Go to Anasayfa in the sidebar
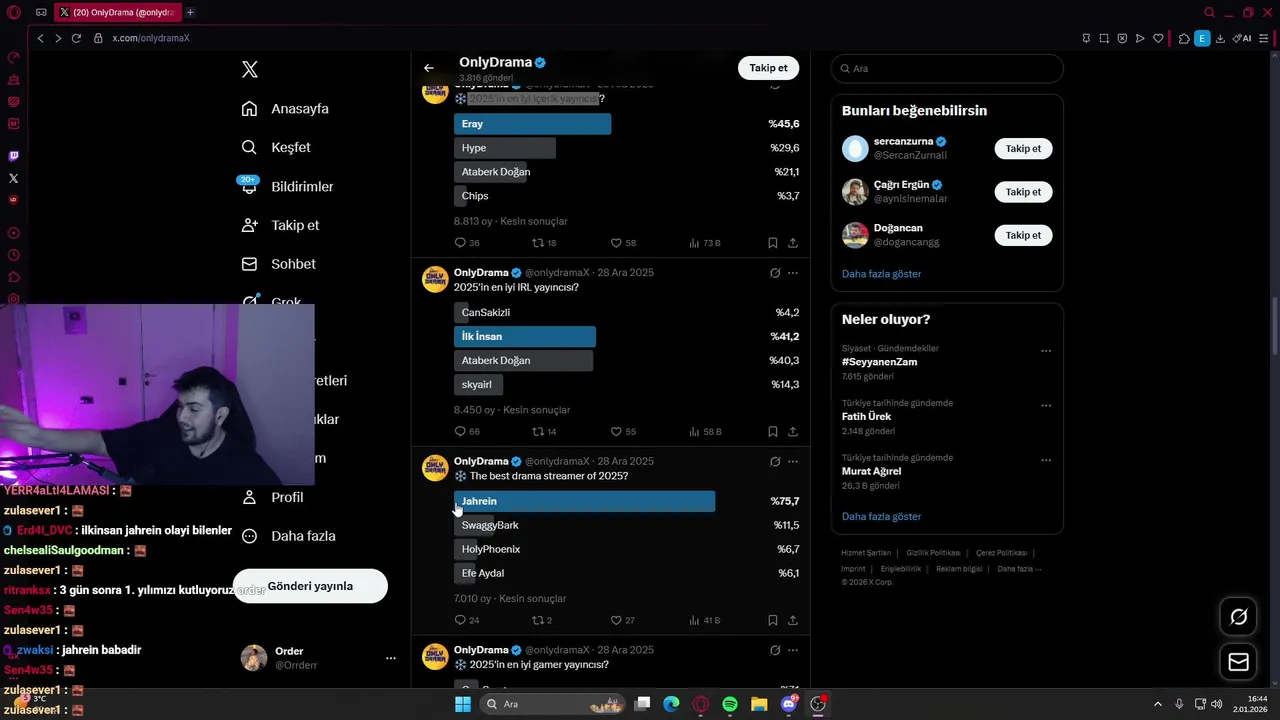1280x720 pixels. tap(285, 109)
